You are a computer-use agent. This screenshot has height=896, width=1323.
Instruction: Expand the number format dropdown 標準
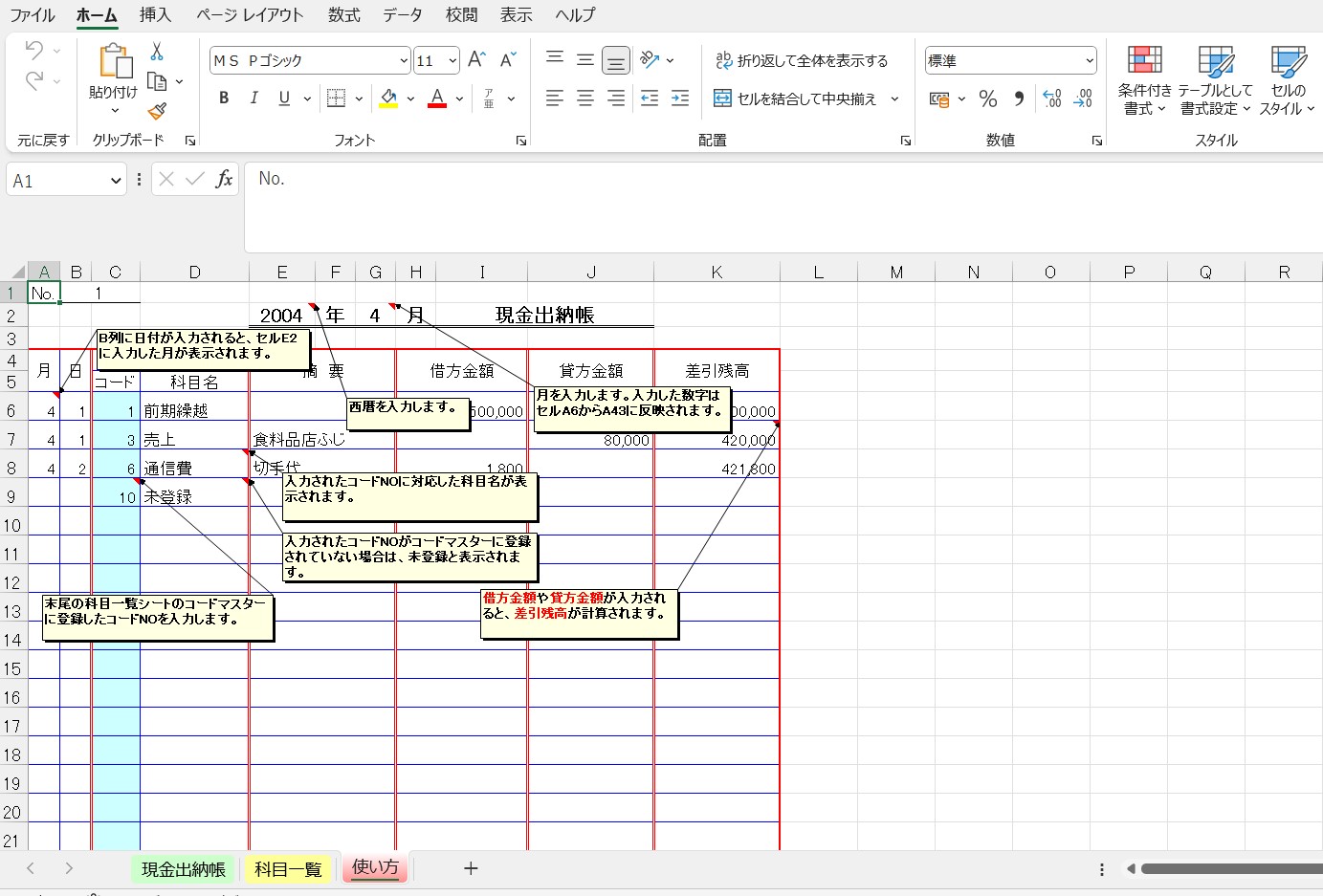tap(1089, 60)
